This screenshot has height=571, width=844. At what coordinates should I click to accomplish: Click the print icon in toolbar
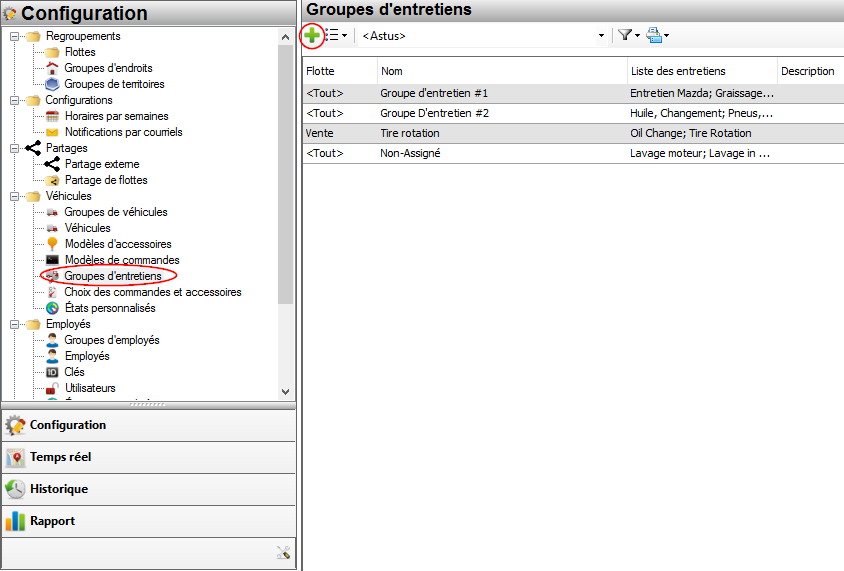656,35
